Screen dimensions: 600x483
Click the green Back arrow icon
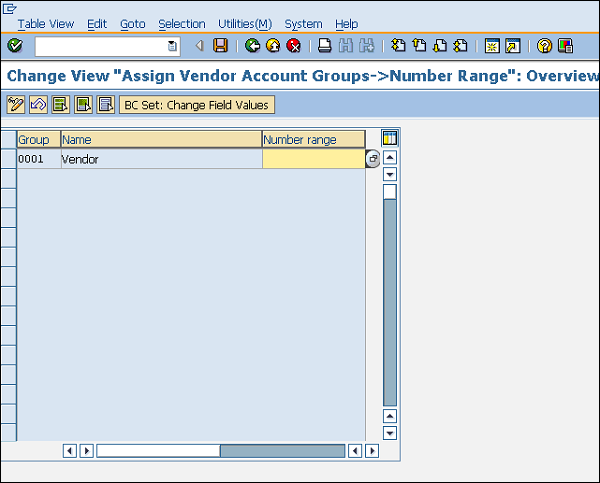[x=252, y=46]
